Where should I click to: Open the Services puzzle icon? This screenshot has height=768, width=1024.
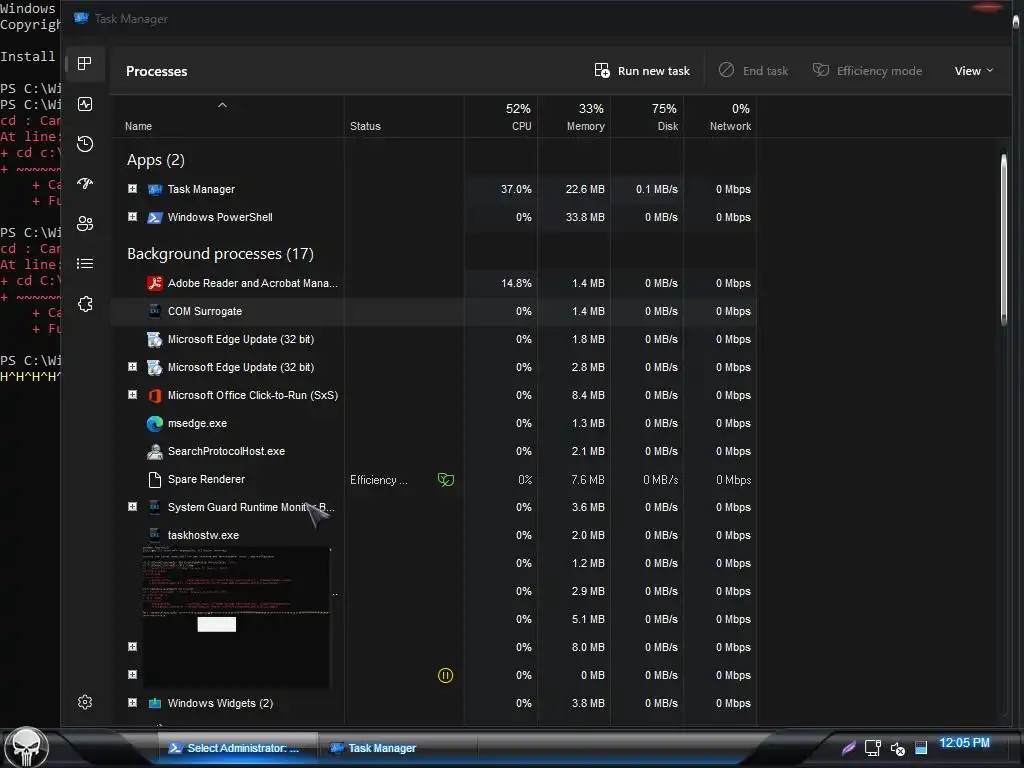coord(85,304)
